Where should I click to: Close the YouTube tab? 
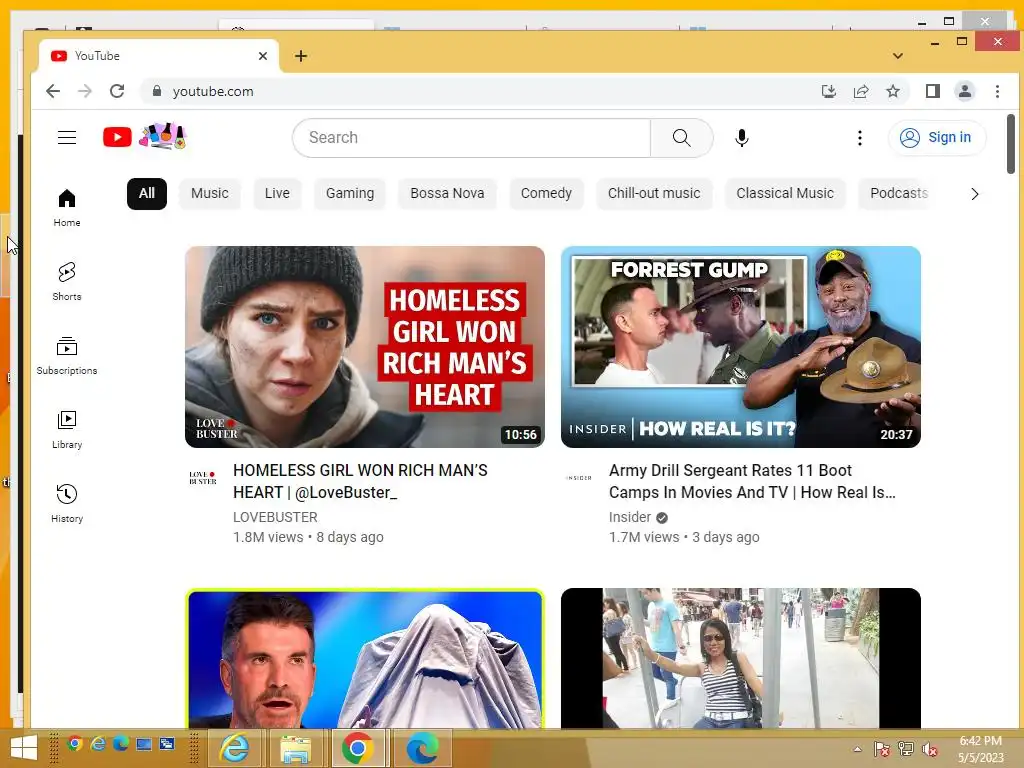(x=263, y=56)
